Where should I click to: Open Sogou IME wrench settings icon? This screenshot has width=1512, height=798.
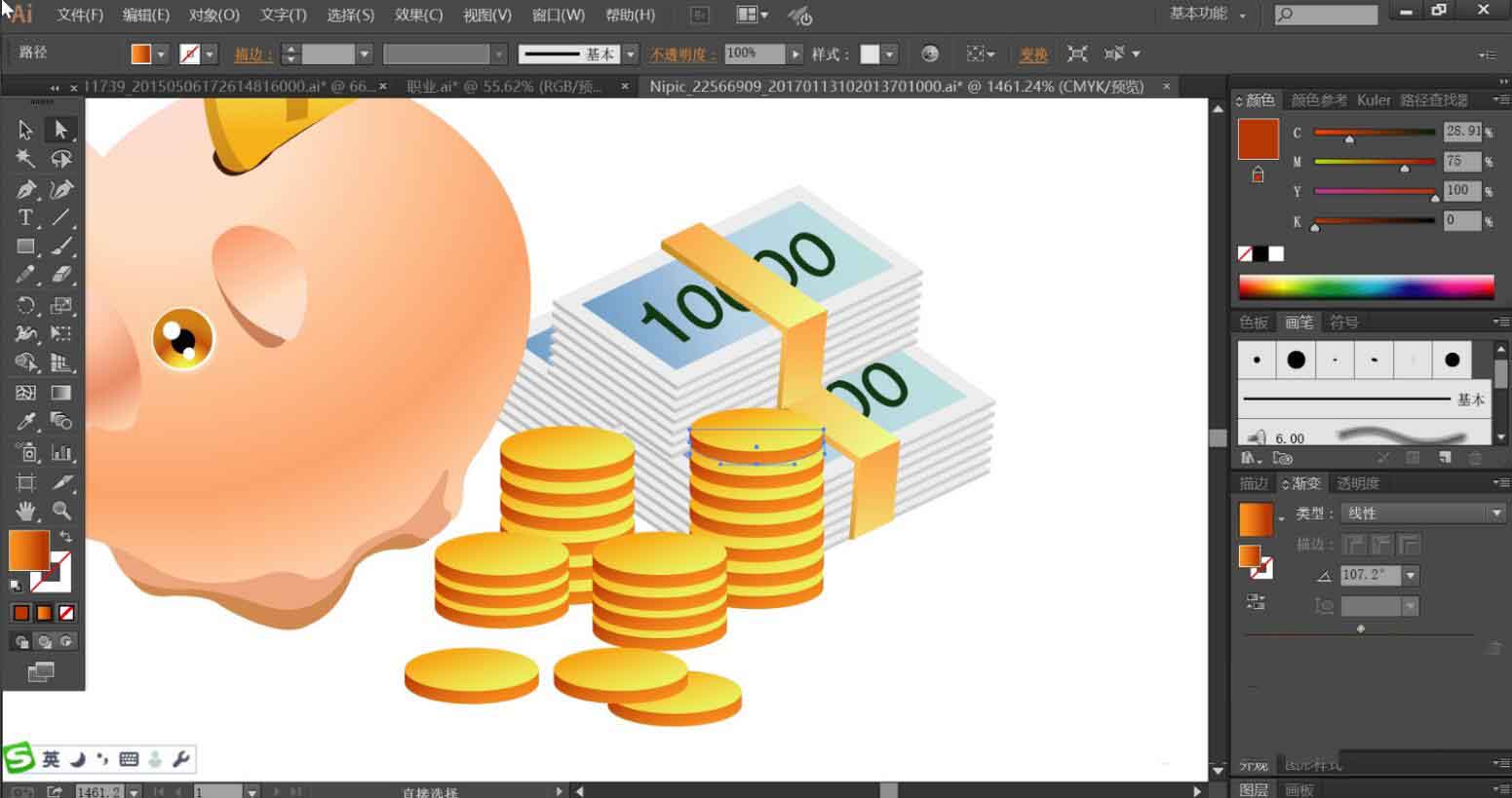click(x=180, y=759)
